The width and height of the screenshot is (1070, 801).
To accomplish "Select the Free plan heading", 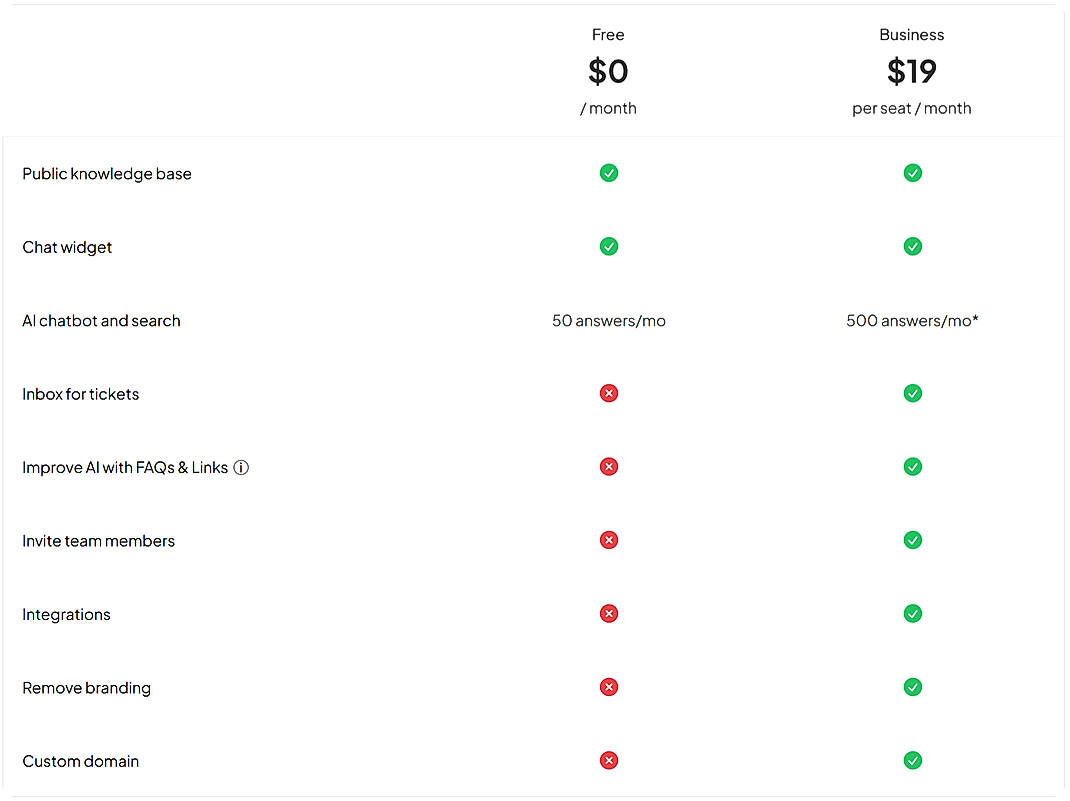I will [608, 35].
